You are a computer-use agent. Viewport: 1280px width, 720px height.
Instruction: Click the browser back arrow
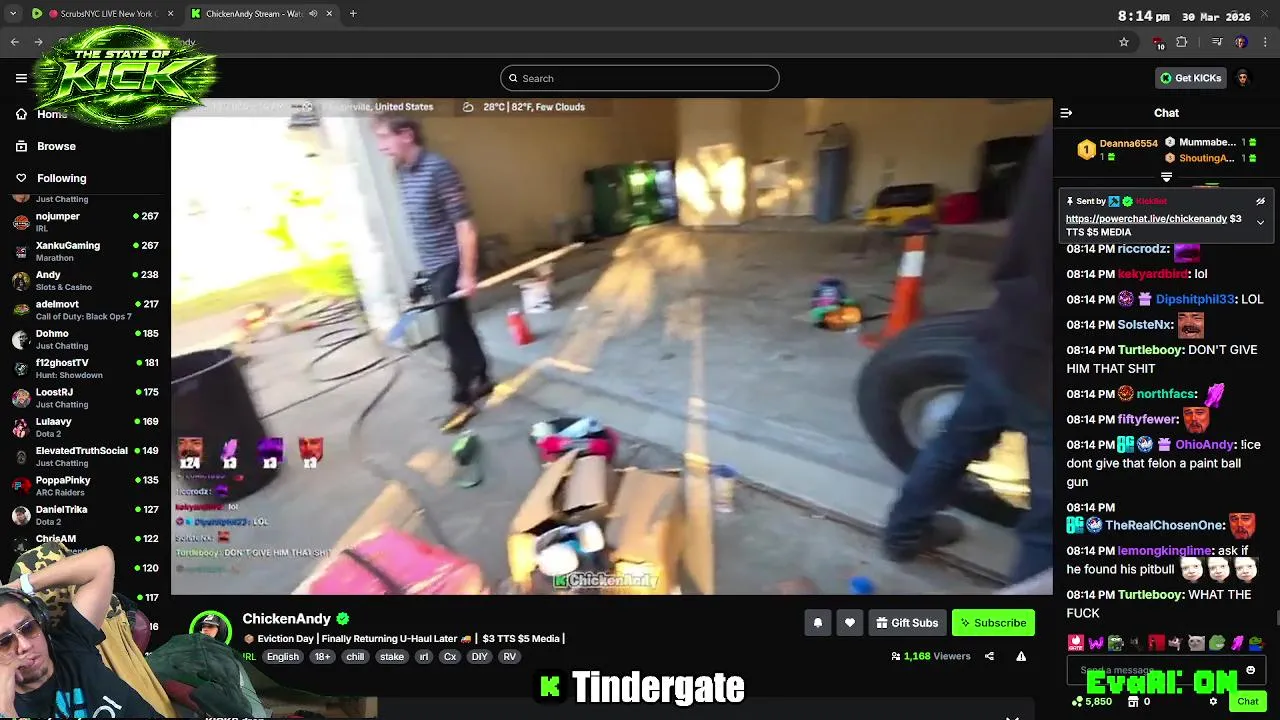(14, 42)
